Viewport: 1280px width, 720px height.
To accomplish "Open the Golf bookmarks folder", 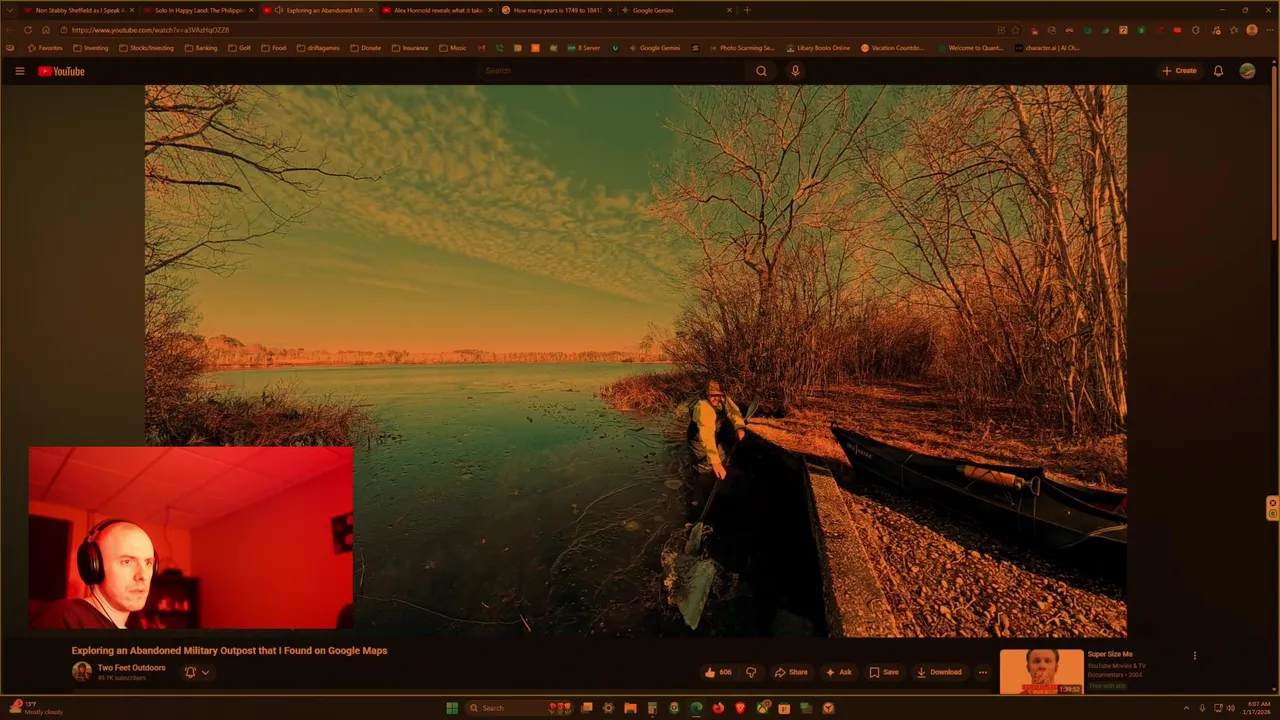I will pyautogui.click(x=239, y=48).
